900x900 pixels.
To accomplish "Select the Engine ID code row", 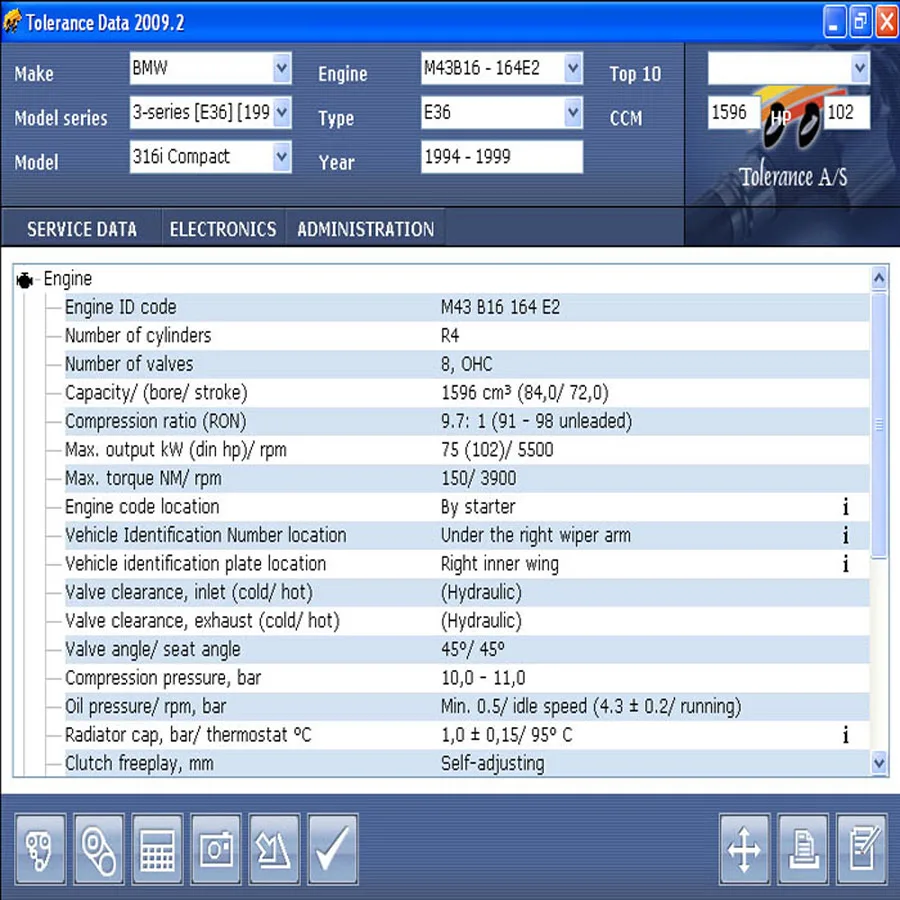I will [x=467, y=307].
